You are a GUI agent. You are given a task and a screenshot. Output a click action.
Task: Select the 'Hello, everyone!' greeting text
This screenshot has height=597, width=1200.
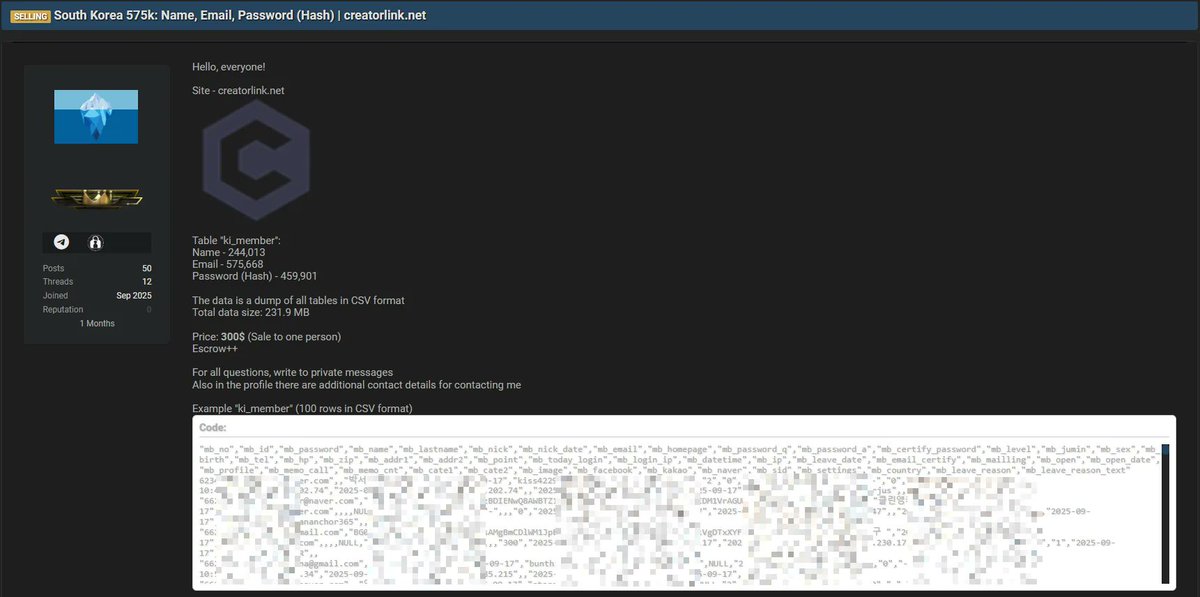pyautogui.click(x=229, y=66)
